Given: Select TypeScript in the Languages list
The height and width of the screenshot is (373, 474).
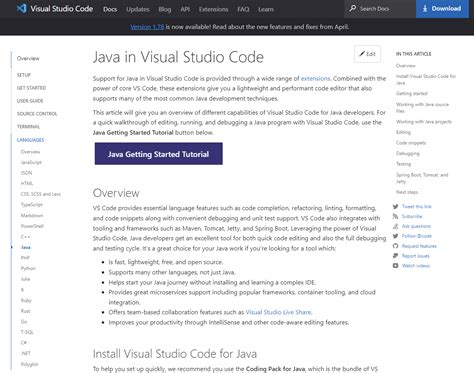Looking at the screenshot, I should [32, 205].
